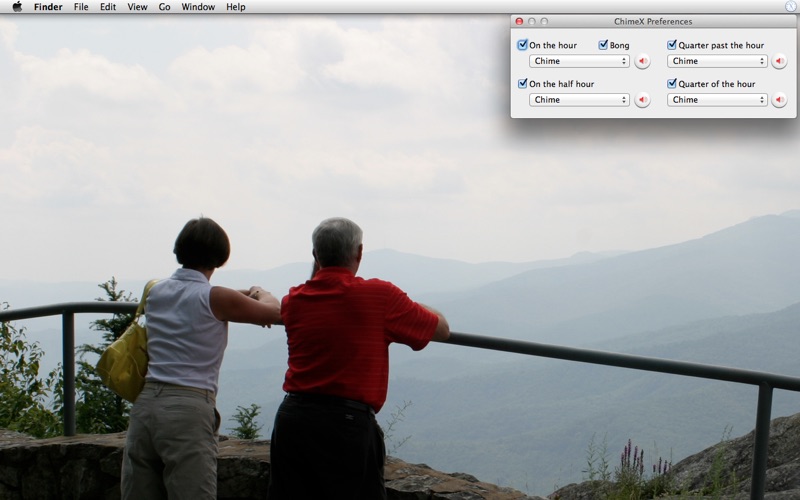Play the Quarter of the hour sound

point(779,100)
